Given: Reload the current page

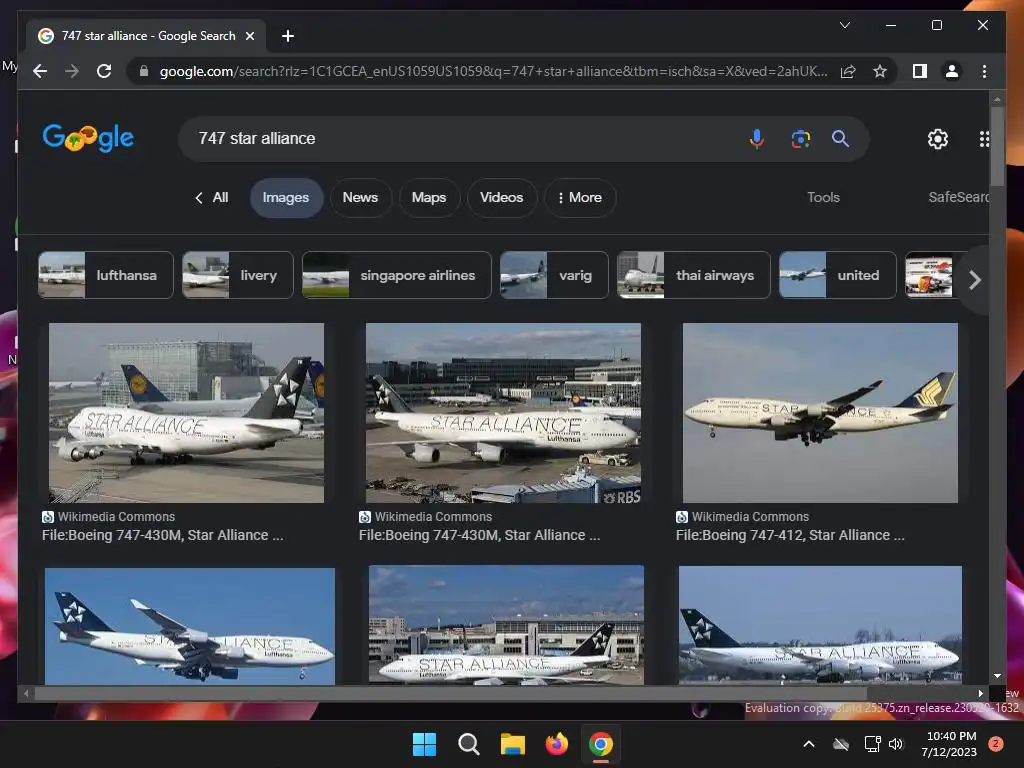Looking at the screenshot, I should (104, 71).
